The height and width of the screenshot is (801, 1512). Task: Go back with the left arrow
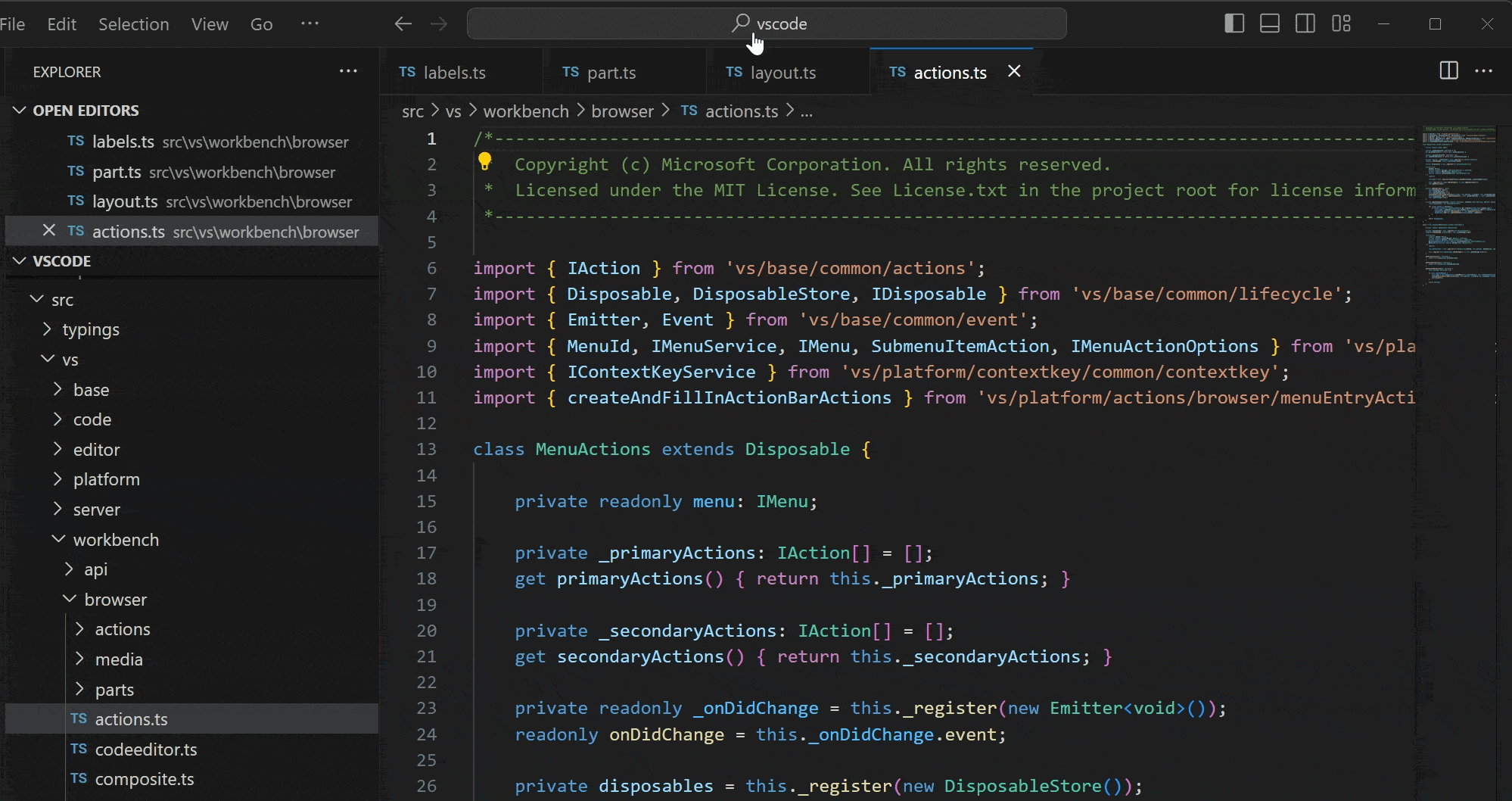tap(403, 24)
